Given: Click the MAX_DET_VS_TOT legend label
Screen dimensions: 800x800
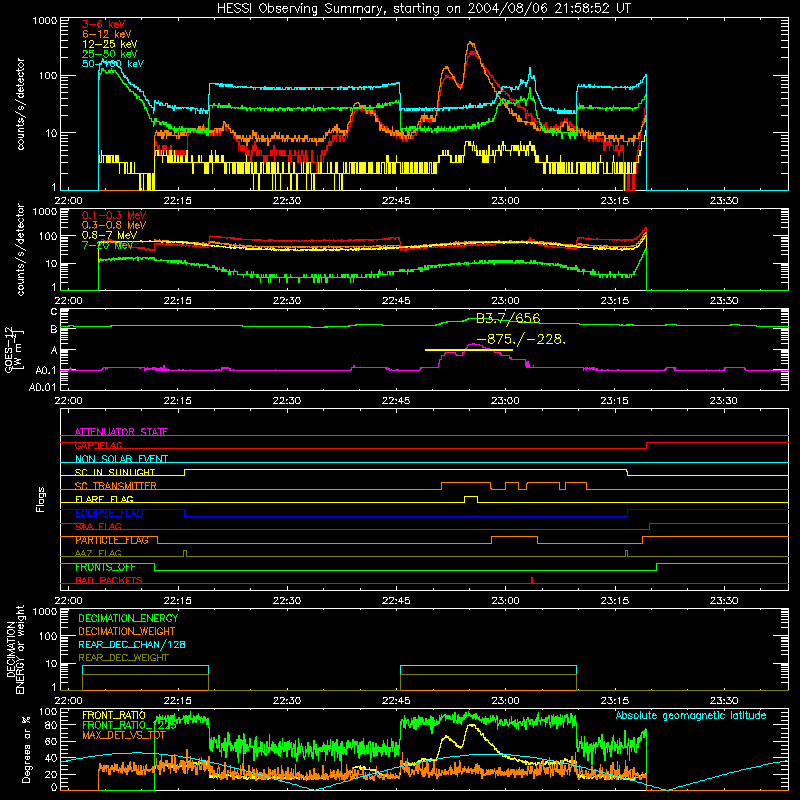Looking at the screenshot, I should tap(124, 735).
